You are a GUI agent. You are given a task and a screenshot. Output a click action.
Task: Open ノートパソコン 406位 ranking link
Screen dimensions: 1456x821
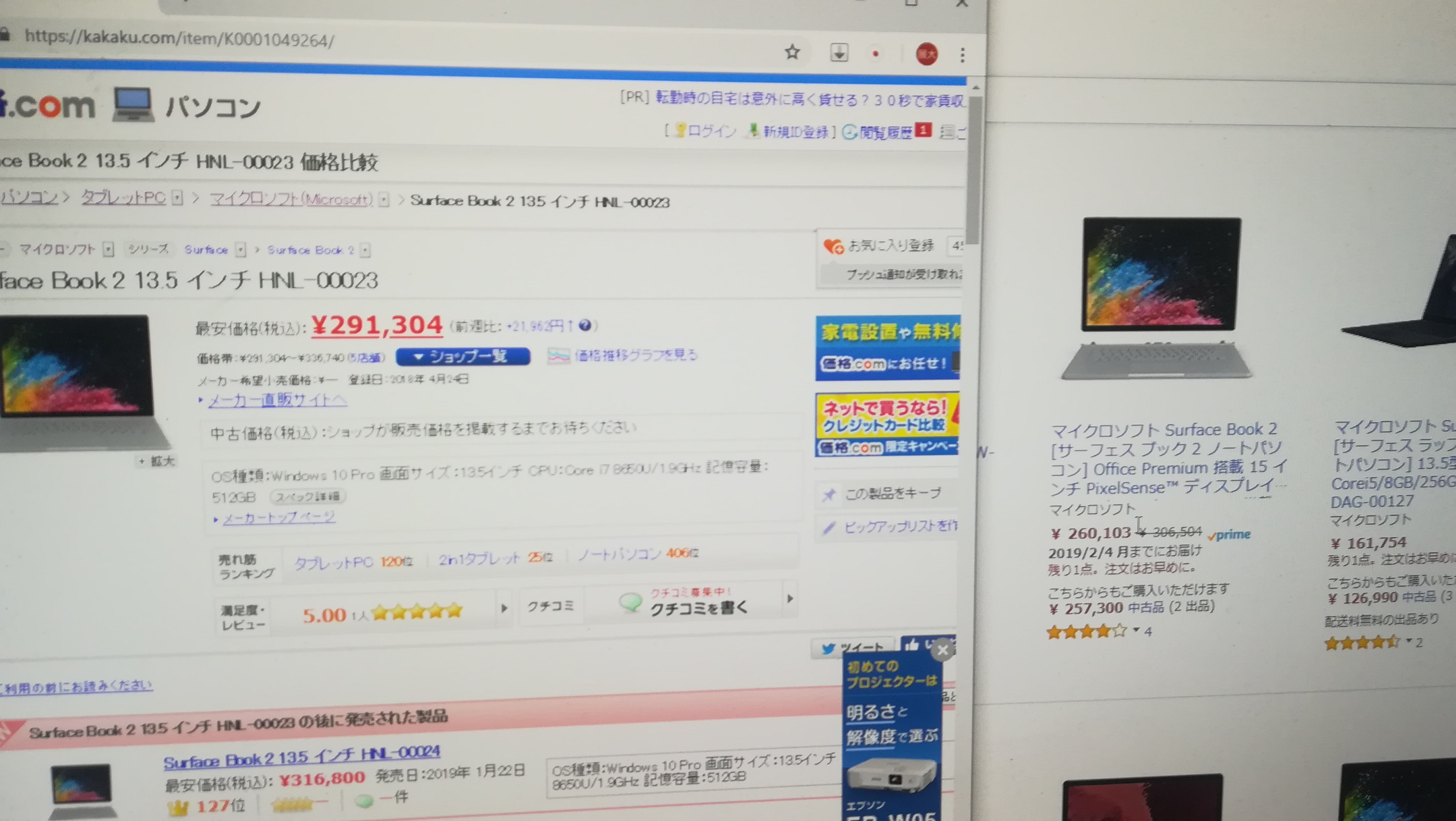pyautogui.click(x=638, y=554)
